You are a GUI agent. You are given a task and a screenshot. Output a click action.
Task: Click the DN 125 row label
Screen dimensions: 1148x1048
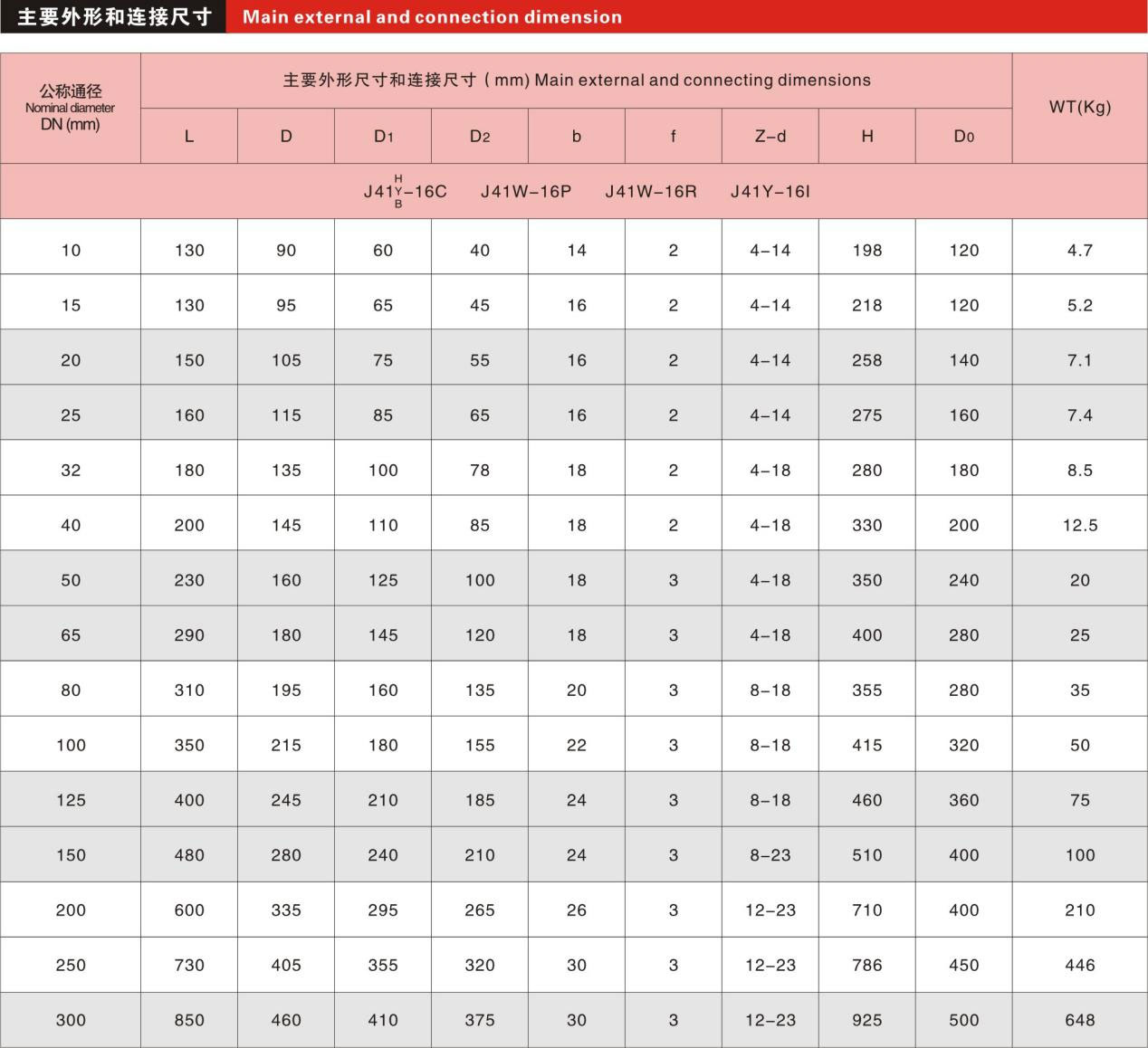pos(71,800)
